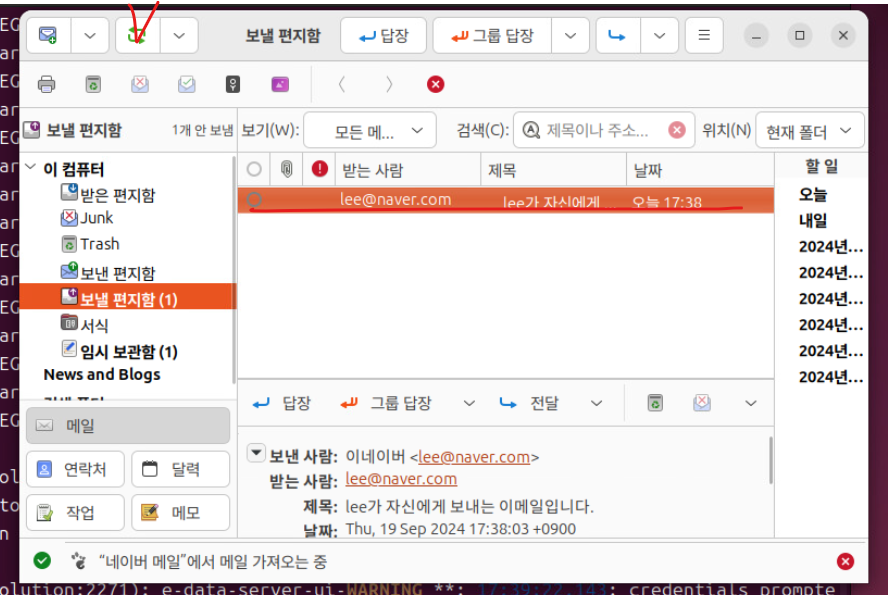Open the Junk folder
This screenshot has width=888, height=595.
(87, 218)
